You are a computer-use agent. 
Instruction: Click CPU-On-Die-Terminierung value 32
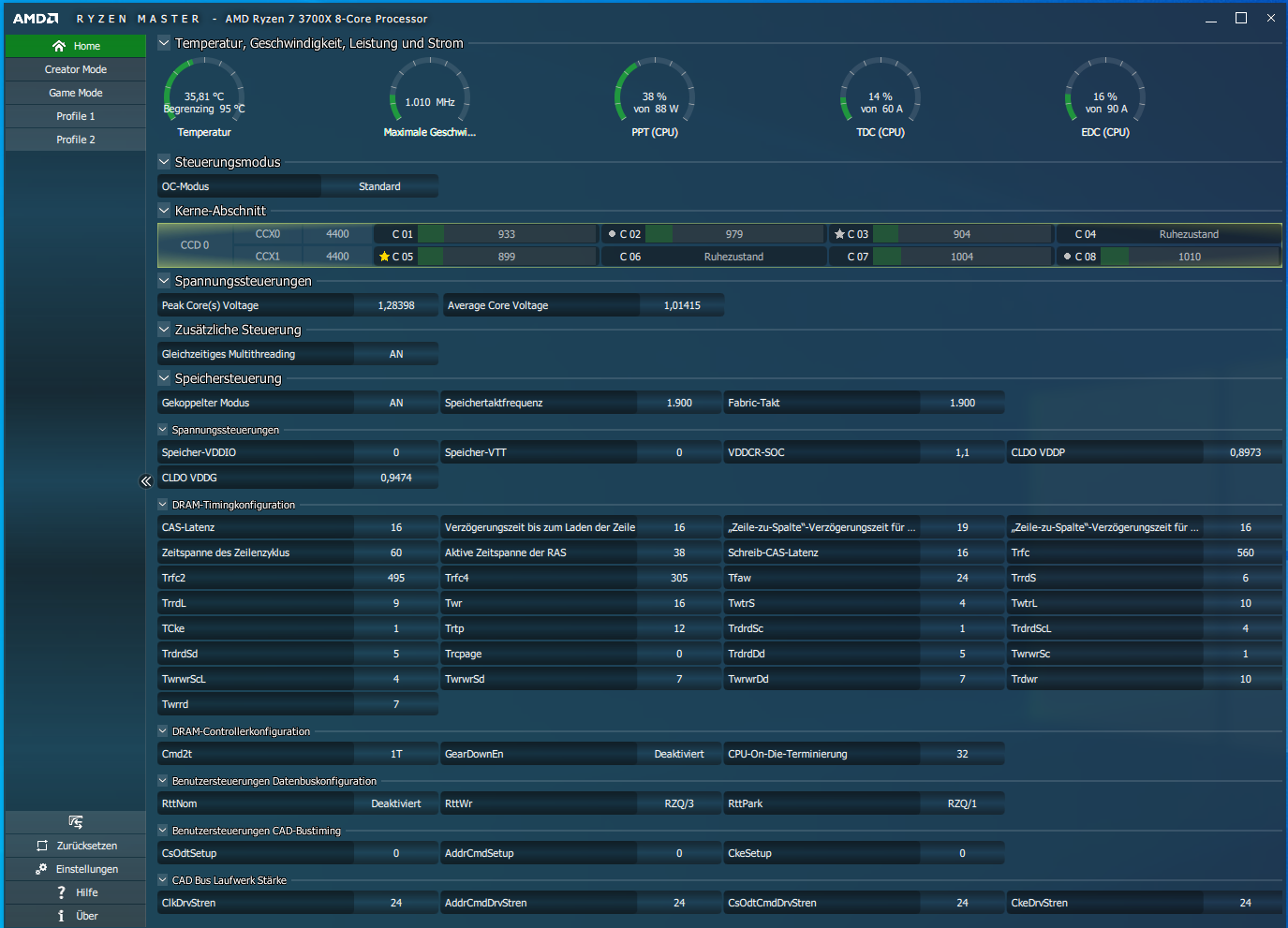coord(962,754)
